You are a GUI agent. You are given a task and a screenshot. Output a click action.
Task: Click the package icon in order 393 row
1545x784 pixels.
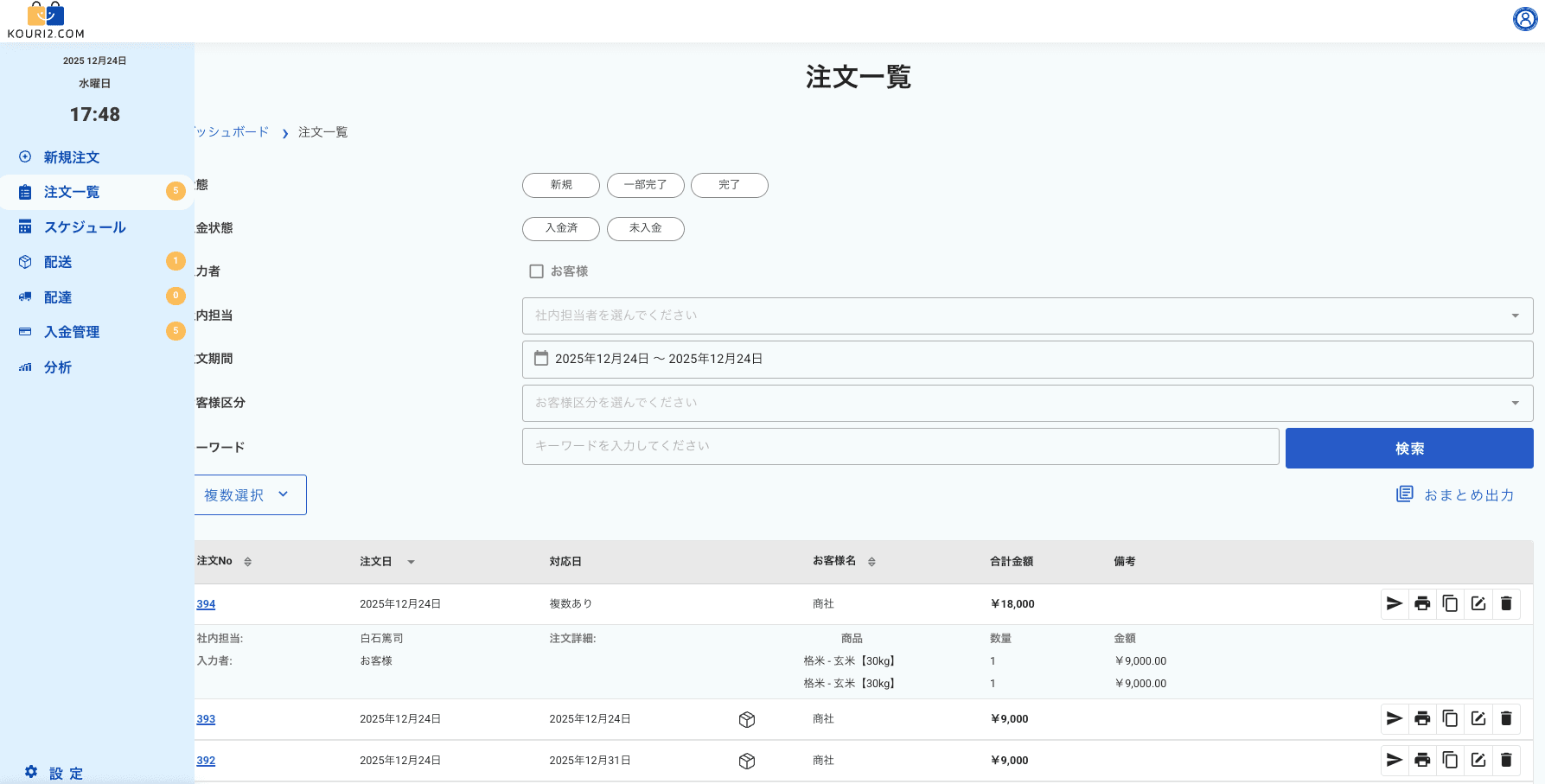tap(747, 719)
